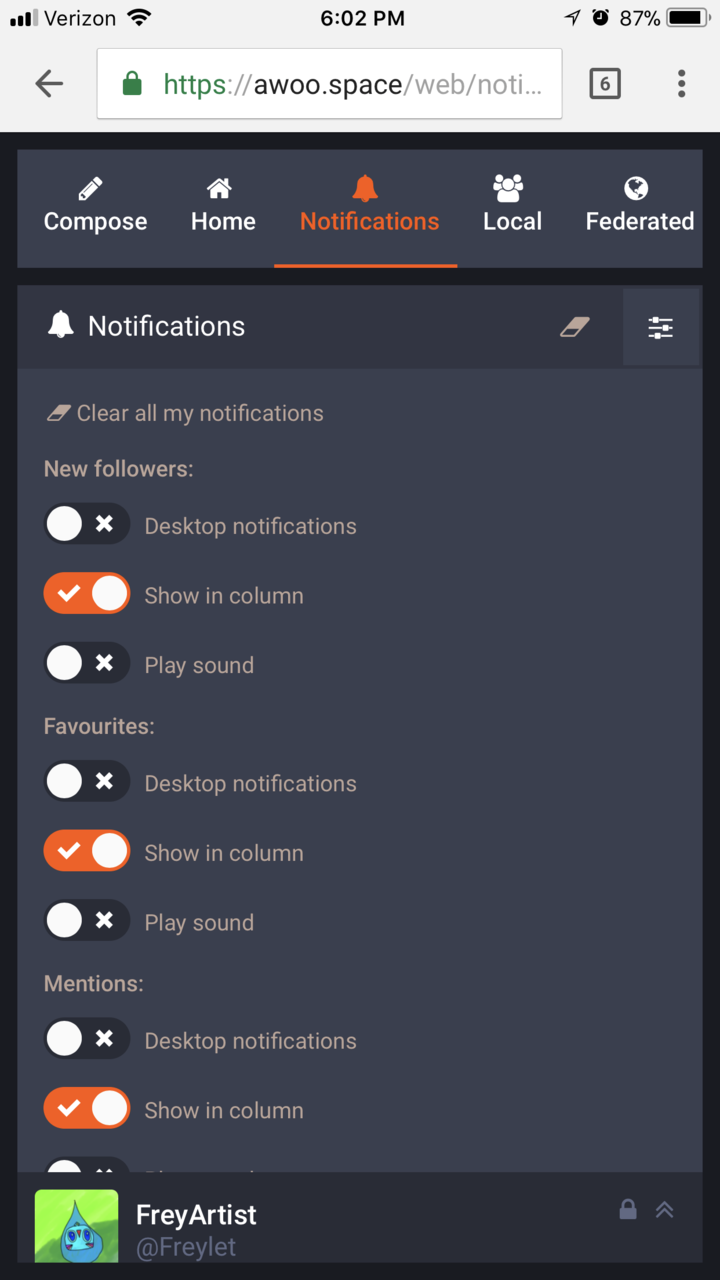Open FreyArtist profile name link
This screenshot has width=720, height=1280.
[x=196, y=1215]
